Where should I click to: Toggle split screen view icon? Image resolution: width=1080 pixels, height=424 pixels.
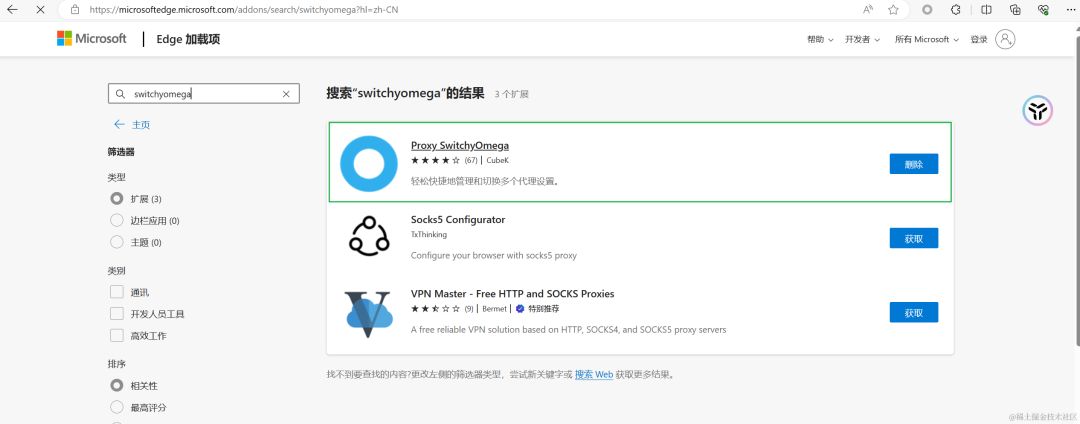(x=986, y=9)
